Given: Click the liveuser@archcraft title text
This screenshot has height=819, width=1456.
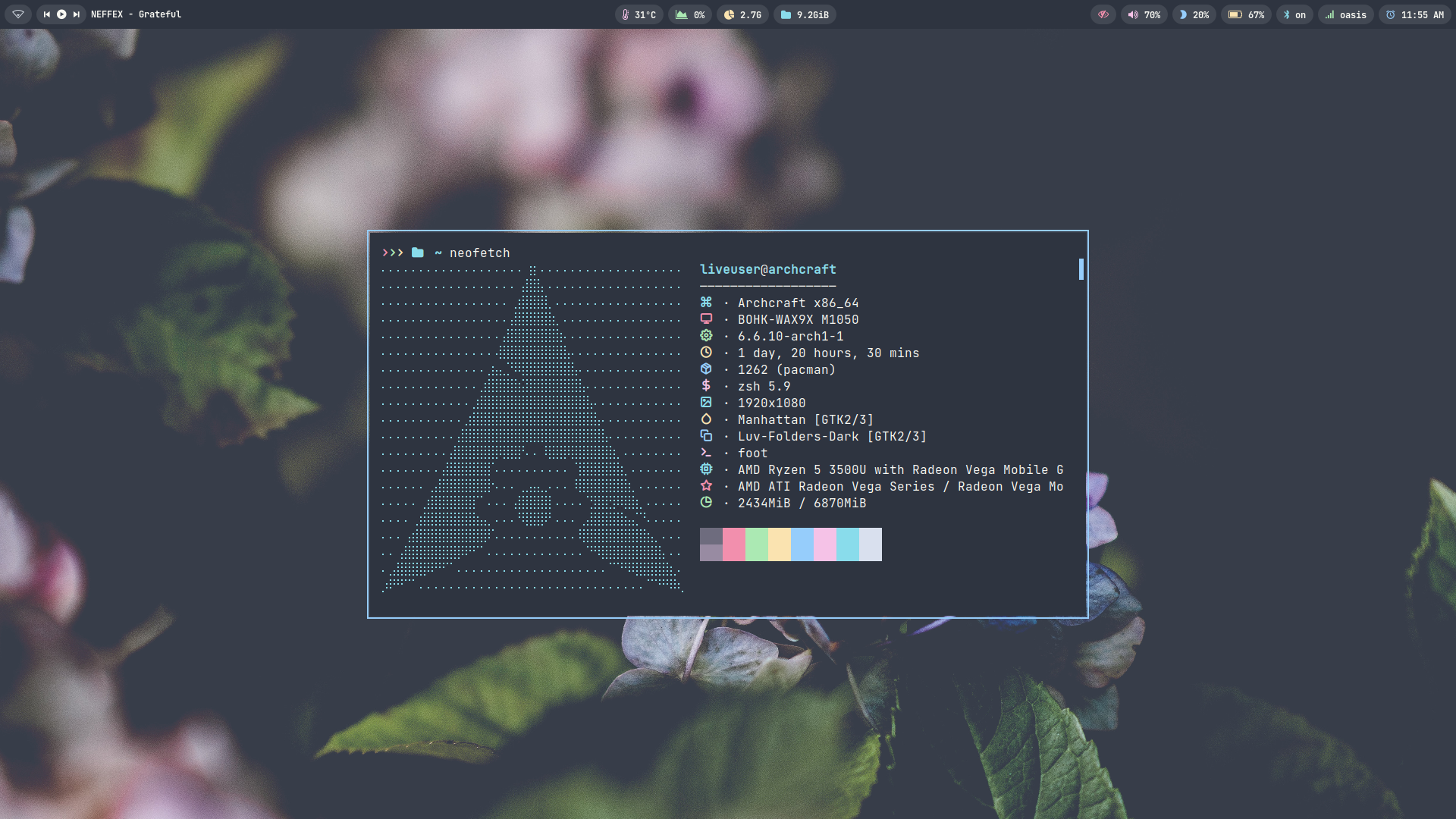Looking at the screenshot, I should click(767, 269).
